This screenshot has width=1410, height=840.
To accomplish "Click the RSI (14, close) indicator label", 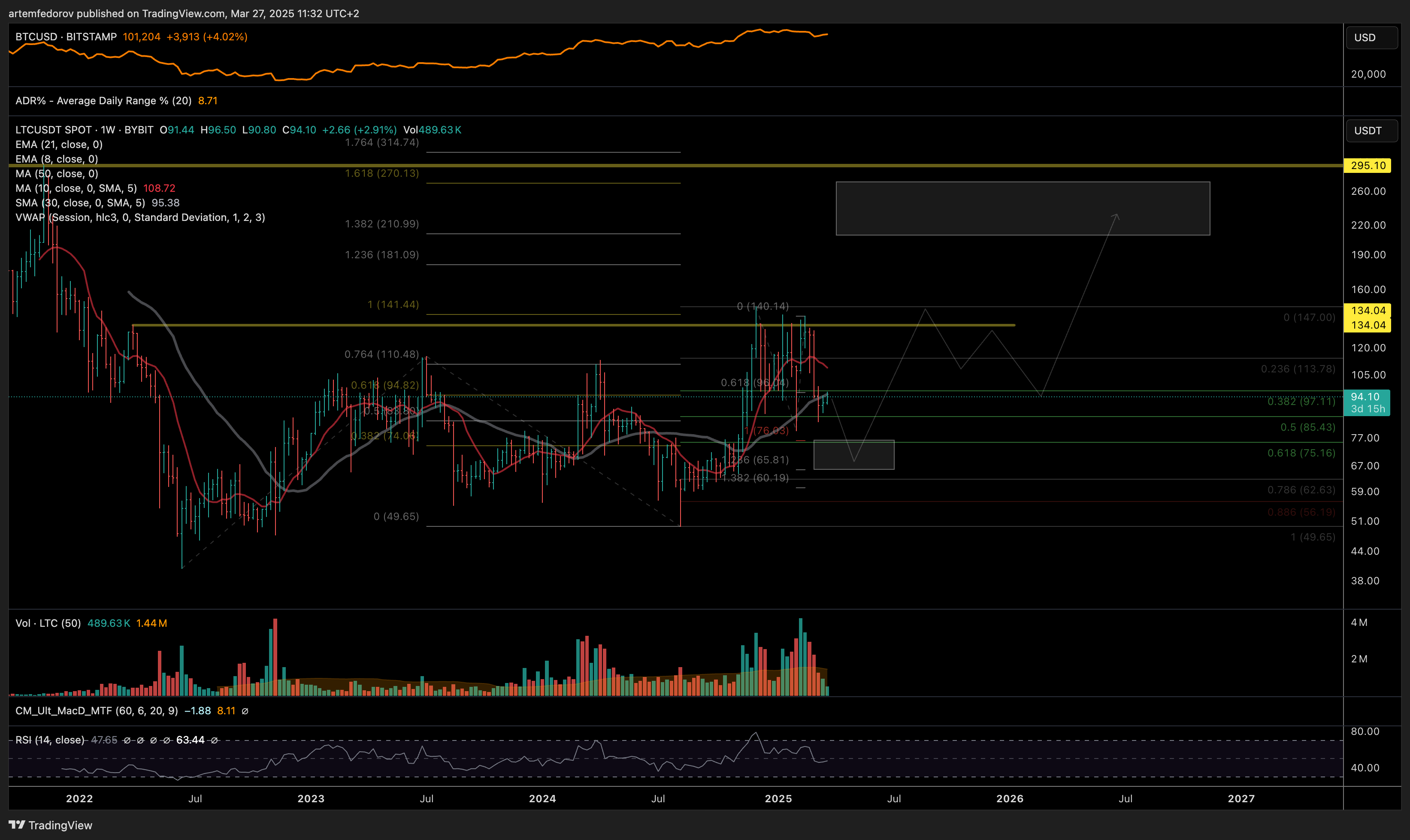I will click(50, 740).
